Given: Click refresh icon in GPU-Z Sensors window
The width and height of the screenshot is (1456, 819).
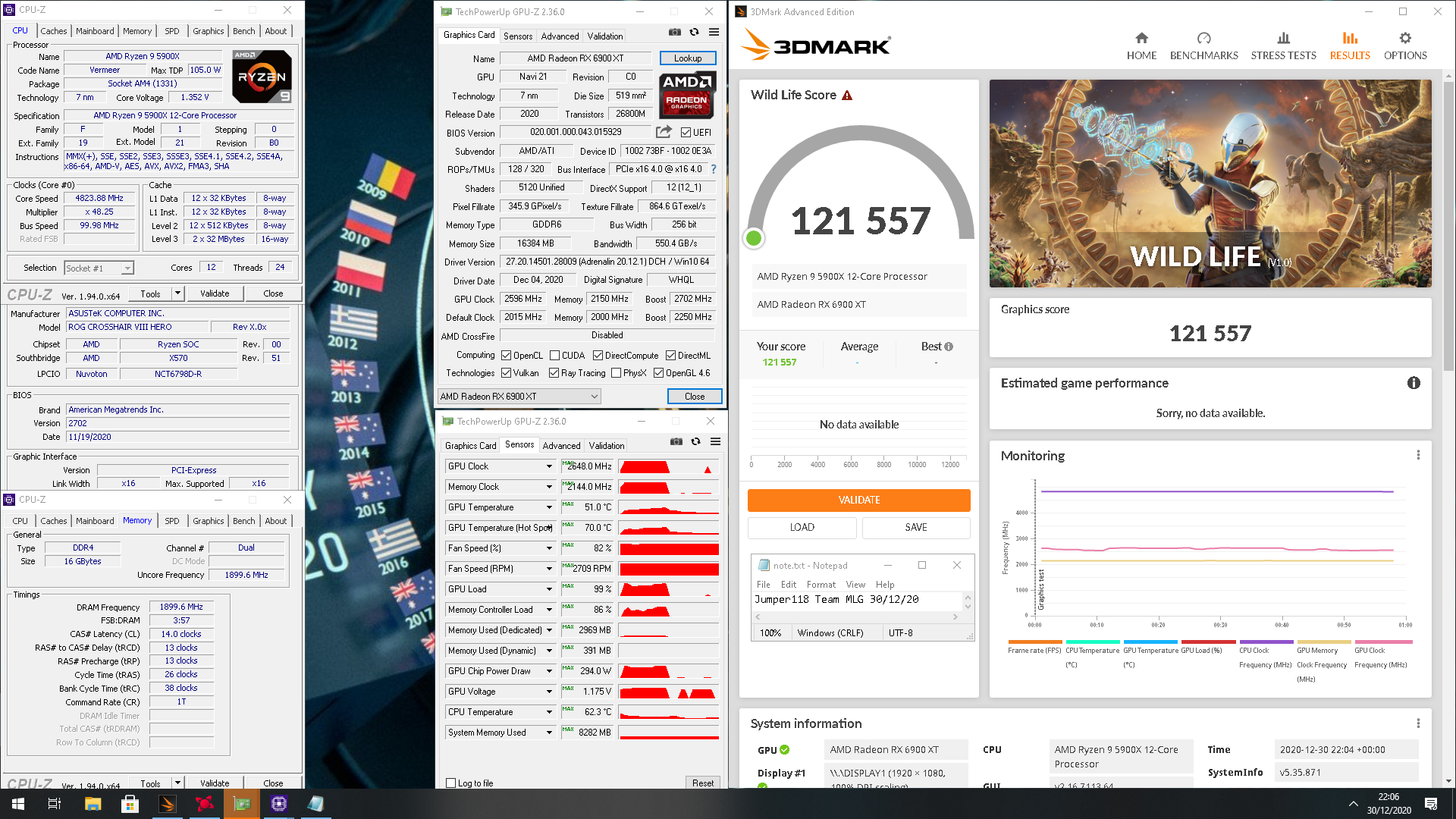Looking at the screenshot, I should [695, 441].
